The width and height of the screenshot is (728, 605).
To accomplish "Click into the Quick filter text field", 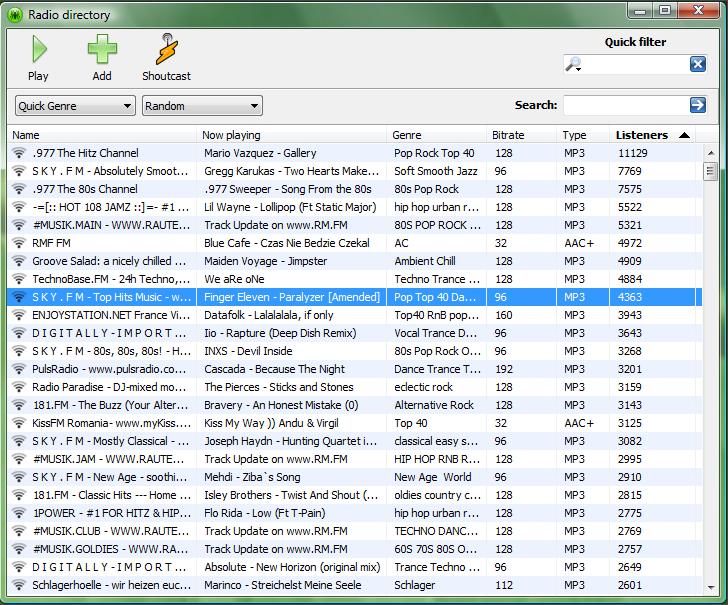I will pos(635,64).
